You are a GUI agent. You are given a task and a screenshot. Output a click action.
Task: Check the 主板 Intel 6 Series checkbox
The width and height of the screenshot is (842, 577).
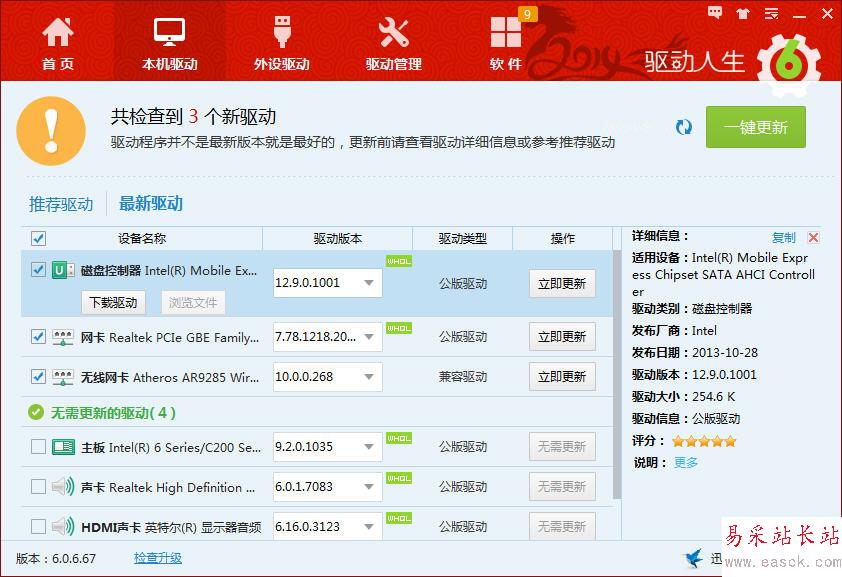click(x=38, y=447)
